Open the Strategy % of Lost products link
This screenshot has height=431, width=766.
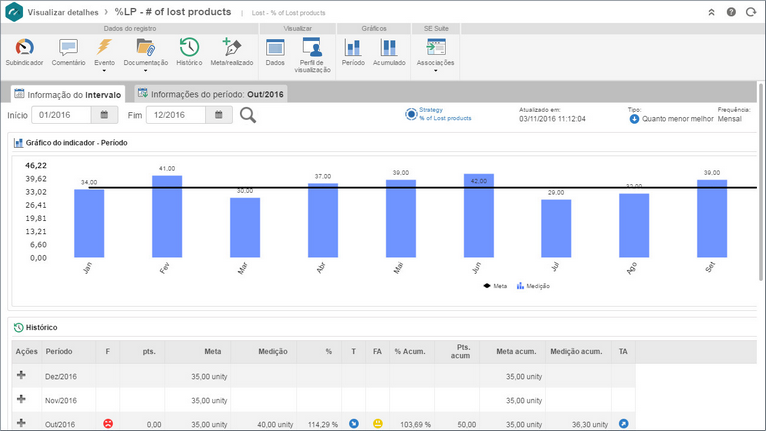pos(445,114)
